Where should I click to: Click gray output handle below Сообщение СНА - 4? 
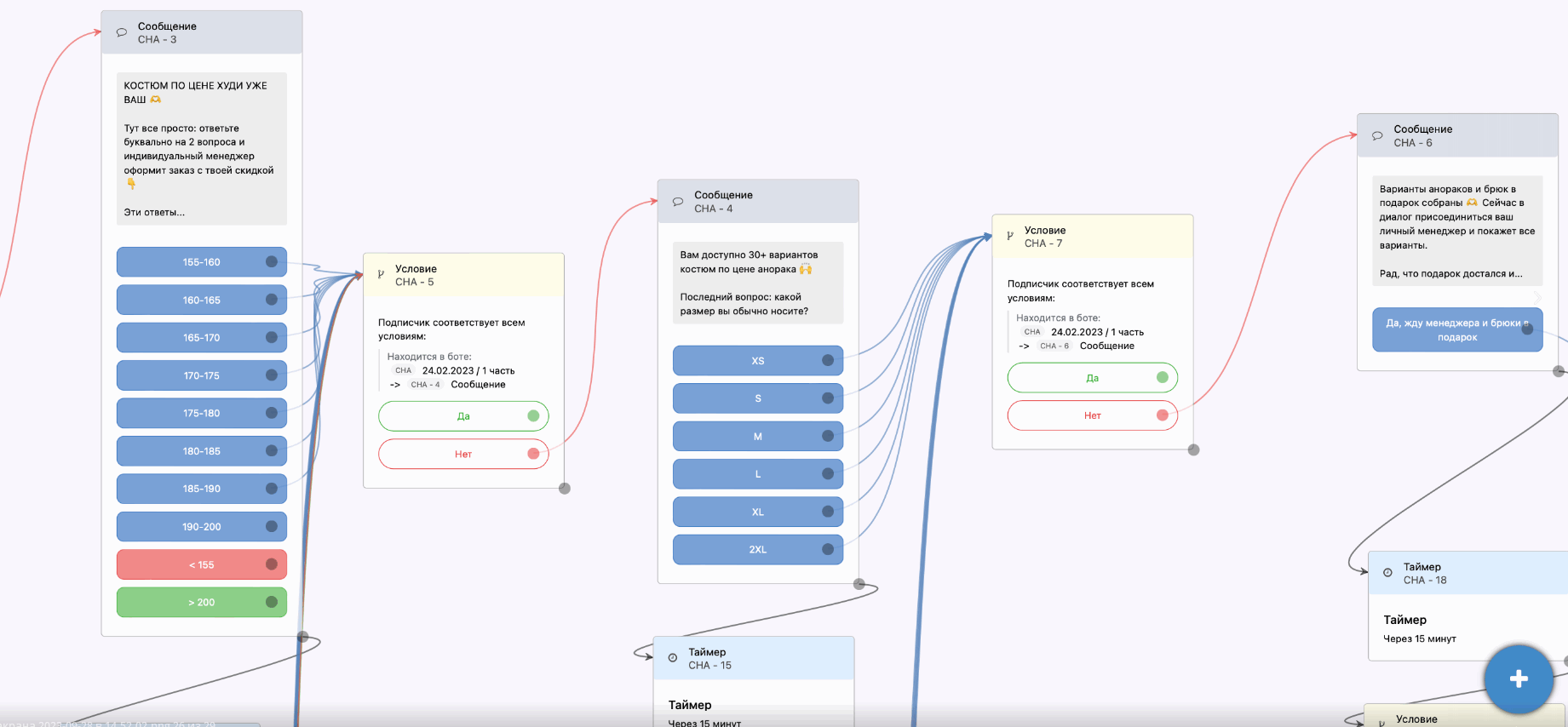(x=859, y=584)
